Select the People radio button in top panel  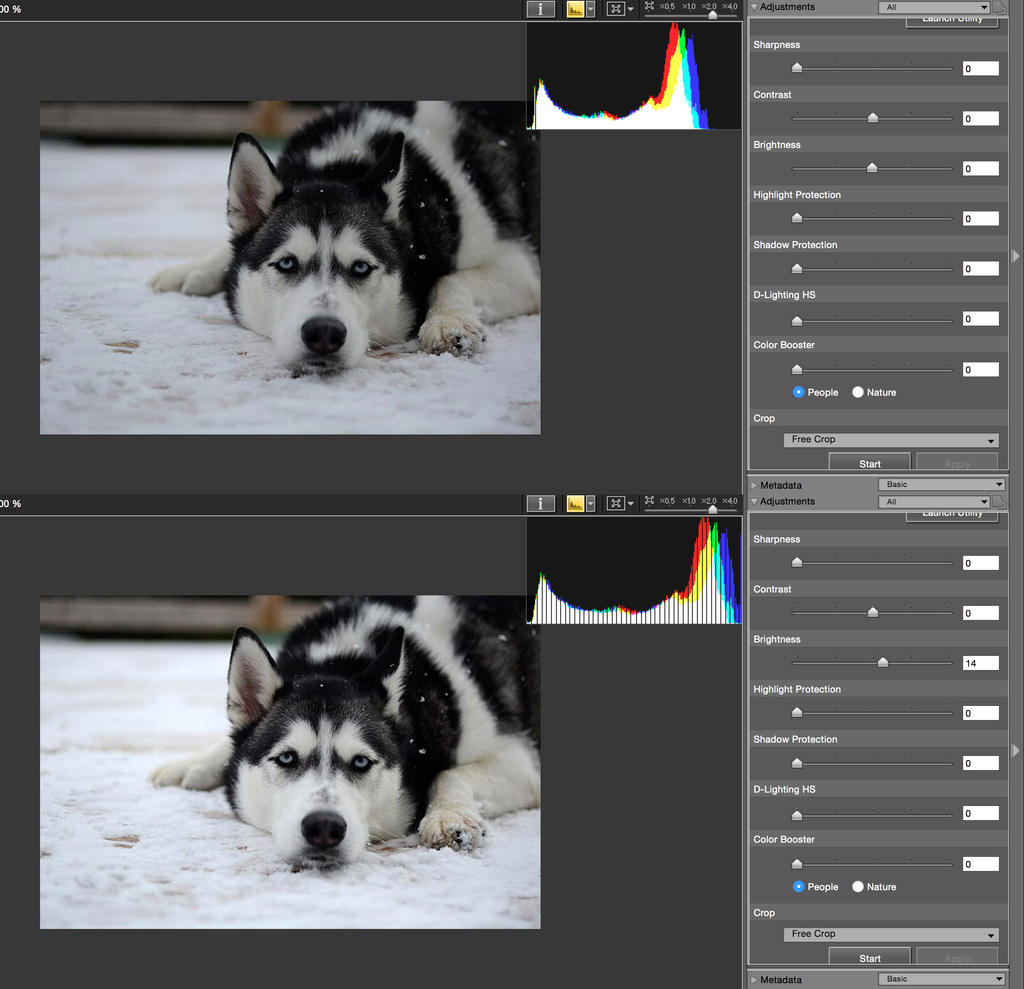click(798, 392)
